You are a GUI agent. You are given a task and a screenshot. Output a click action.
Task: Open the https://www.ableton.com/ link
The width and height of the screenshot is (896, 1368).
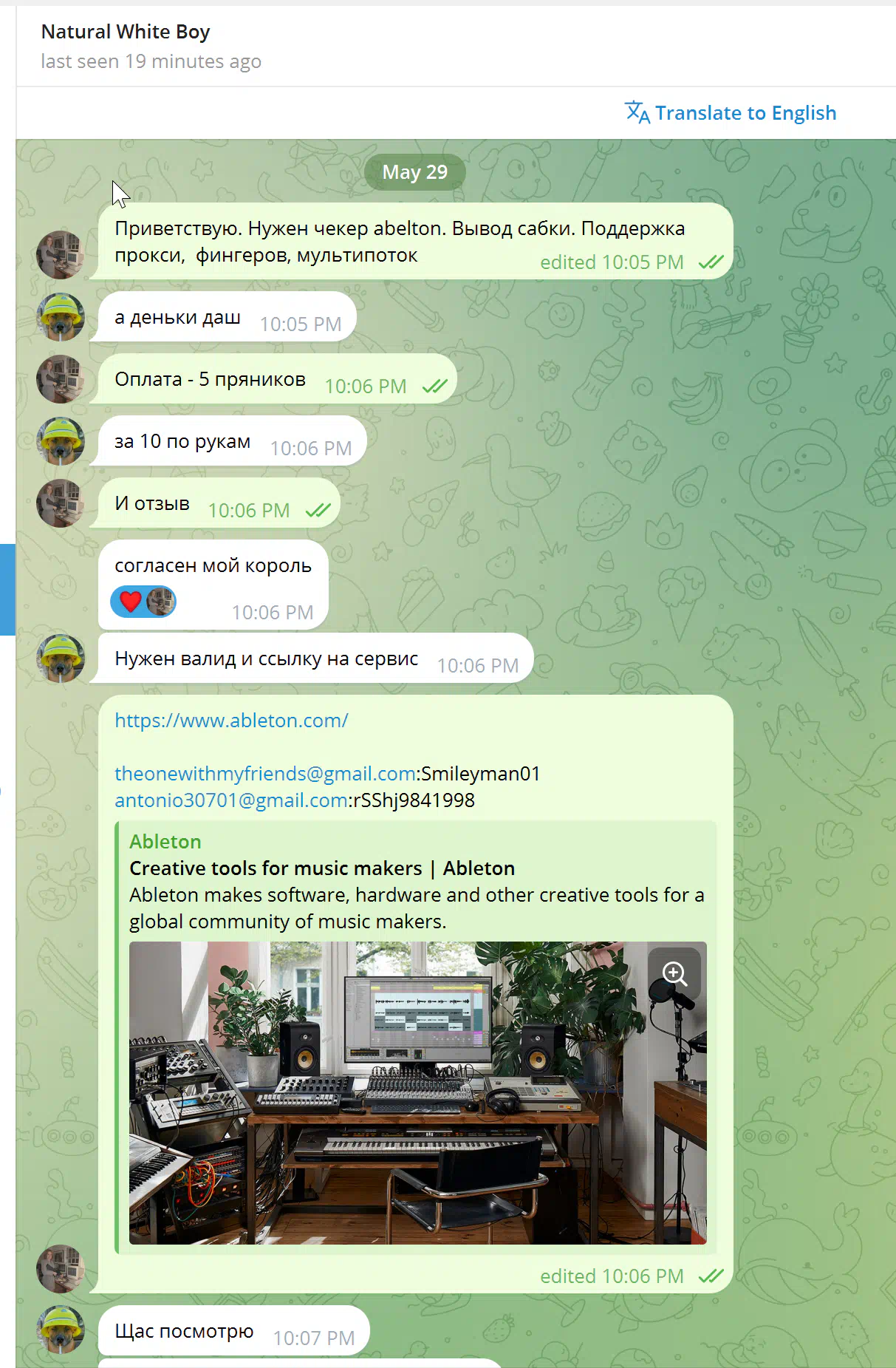231,721
